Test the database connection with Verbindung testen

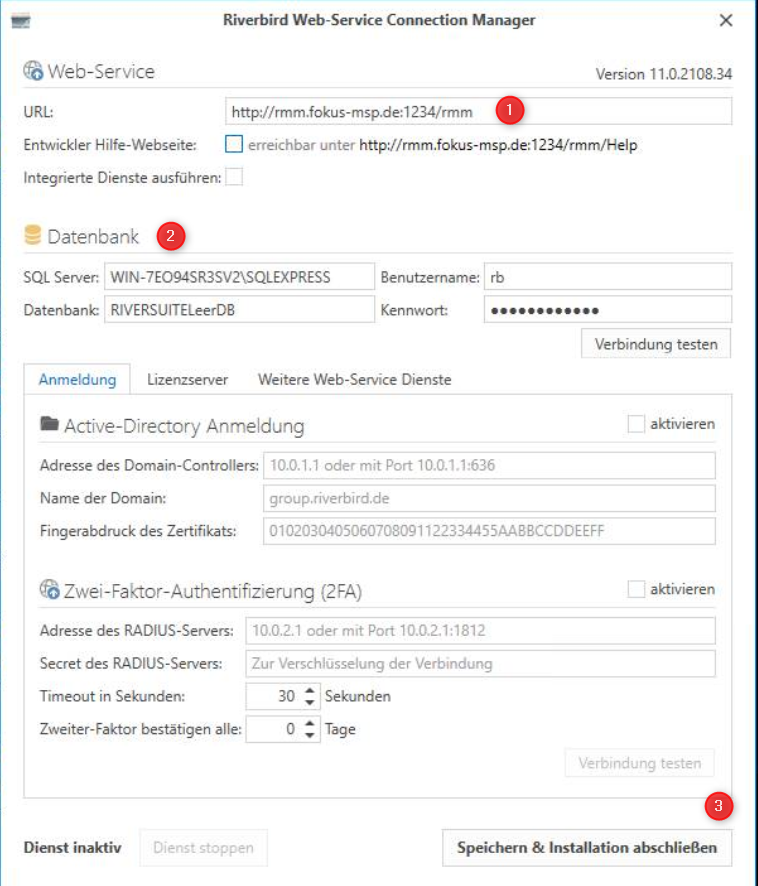pyautogui.click(x=656, y=344)
